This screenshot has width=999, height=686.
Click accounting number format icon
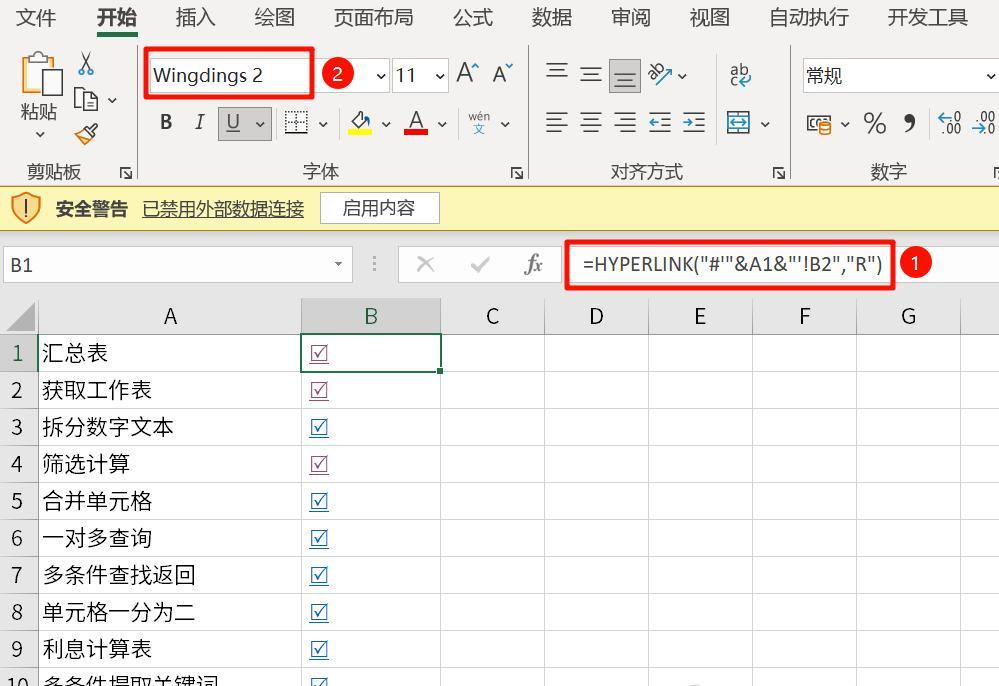tap(819, 124)
